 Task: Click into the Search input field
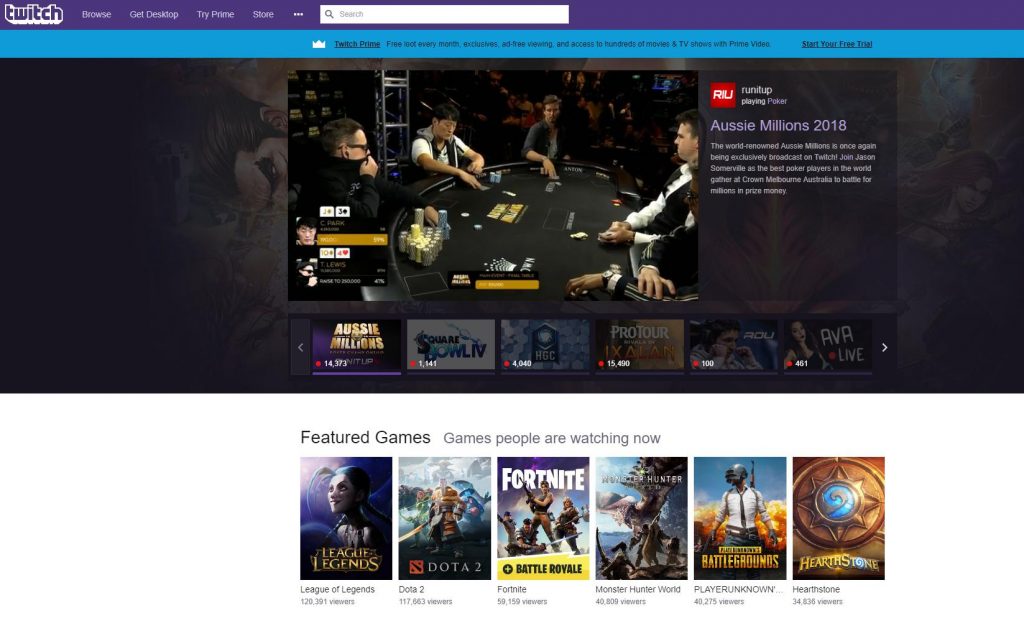pos(444,14)
